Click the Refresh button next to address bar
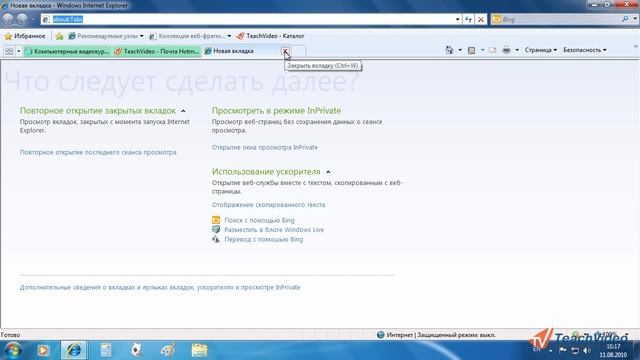 coord(469,19)
